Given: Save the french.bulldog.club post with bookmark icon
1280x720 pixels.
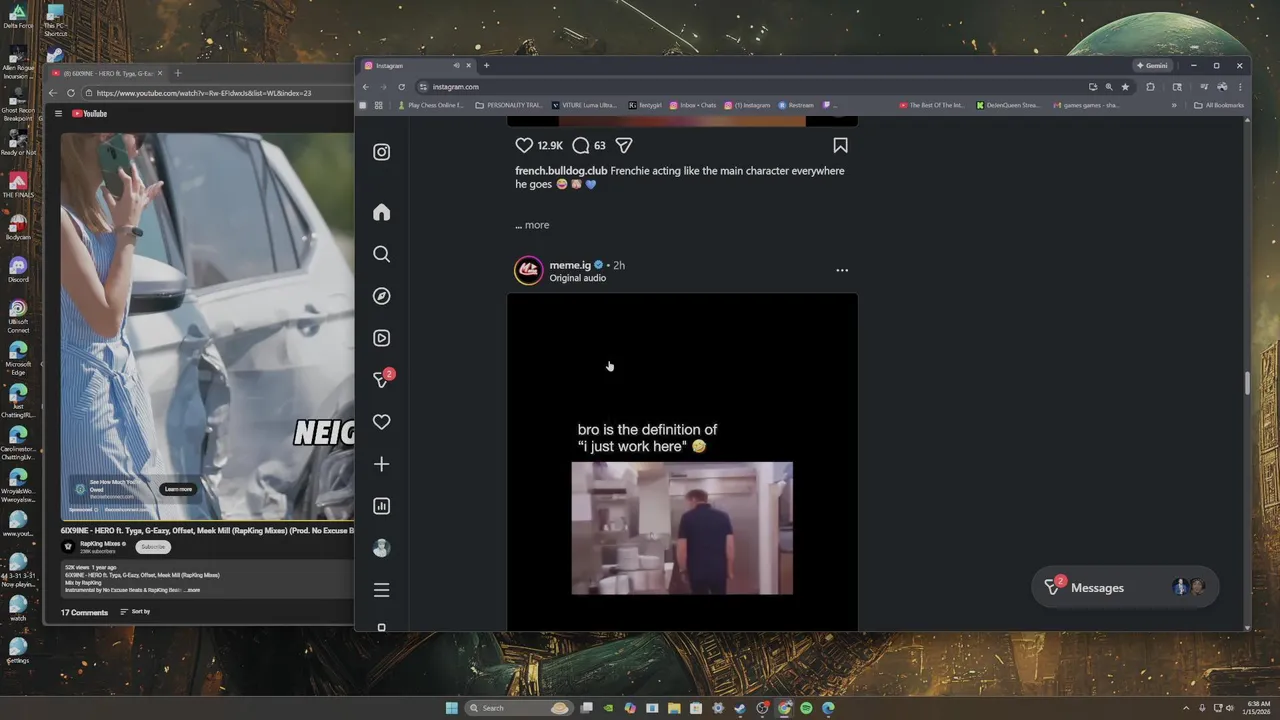Looking at the screenshot, I should pyautogui.click(x=840, y=145).
